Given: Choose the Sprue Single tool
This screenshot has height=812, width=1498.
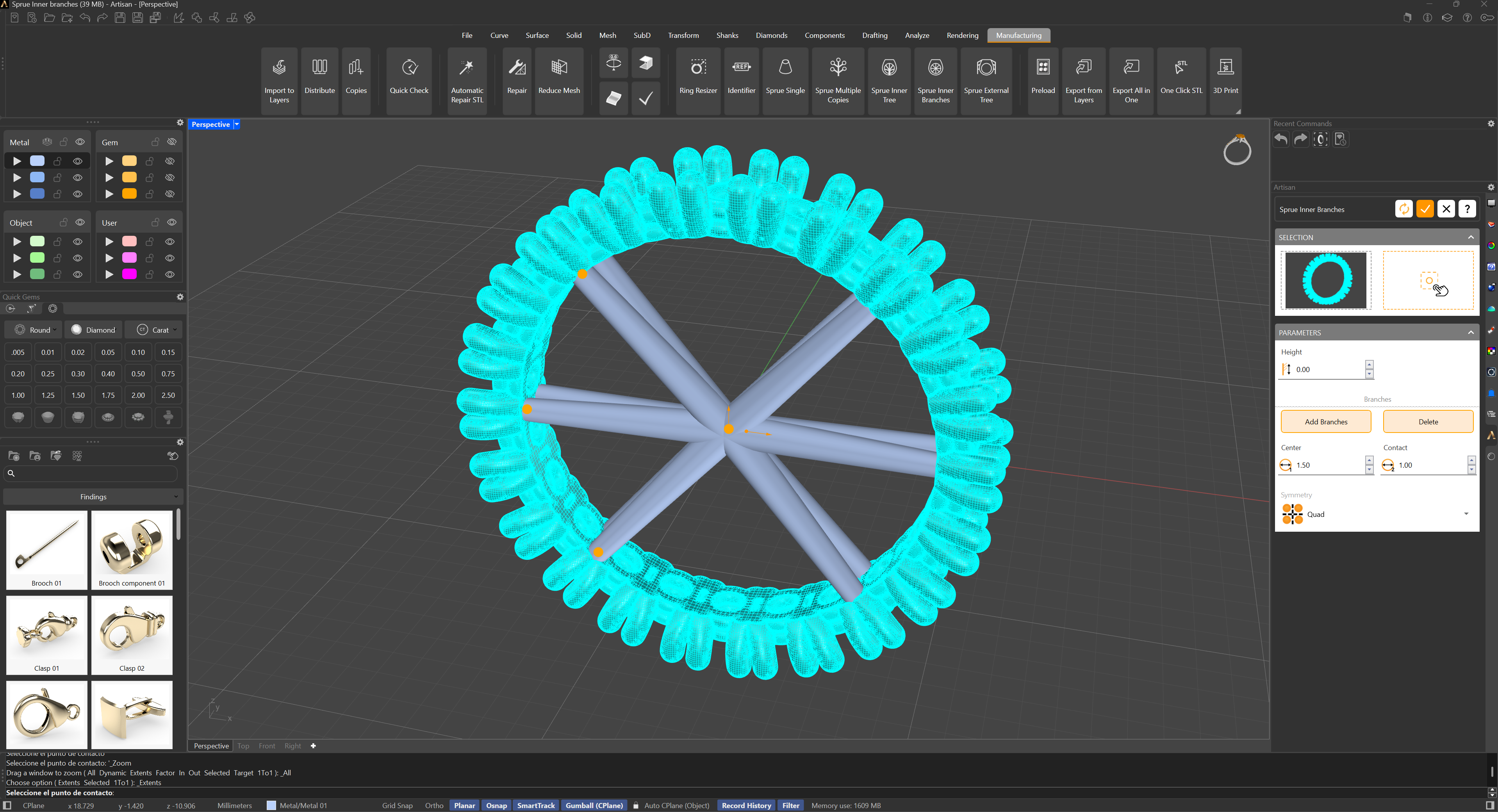Looking at the screenshot, I should 785,81.
